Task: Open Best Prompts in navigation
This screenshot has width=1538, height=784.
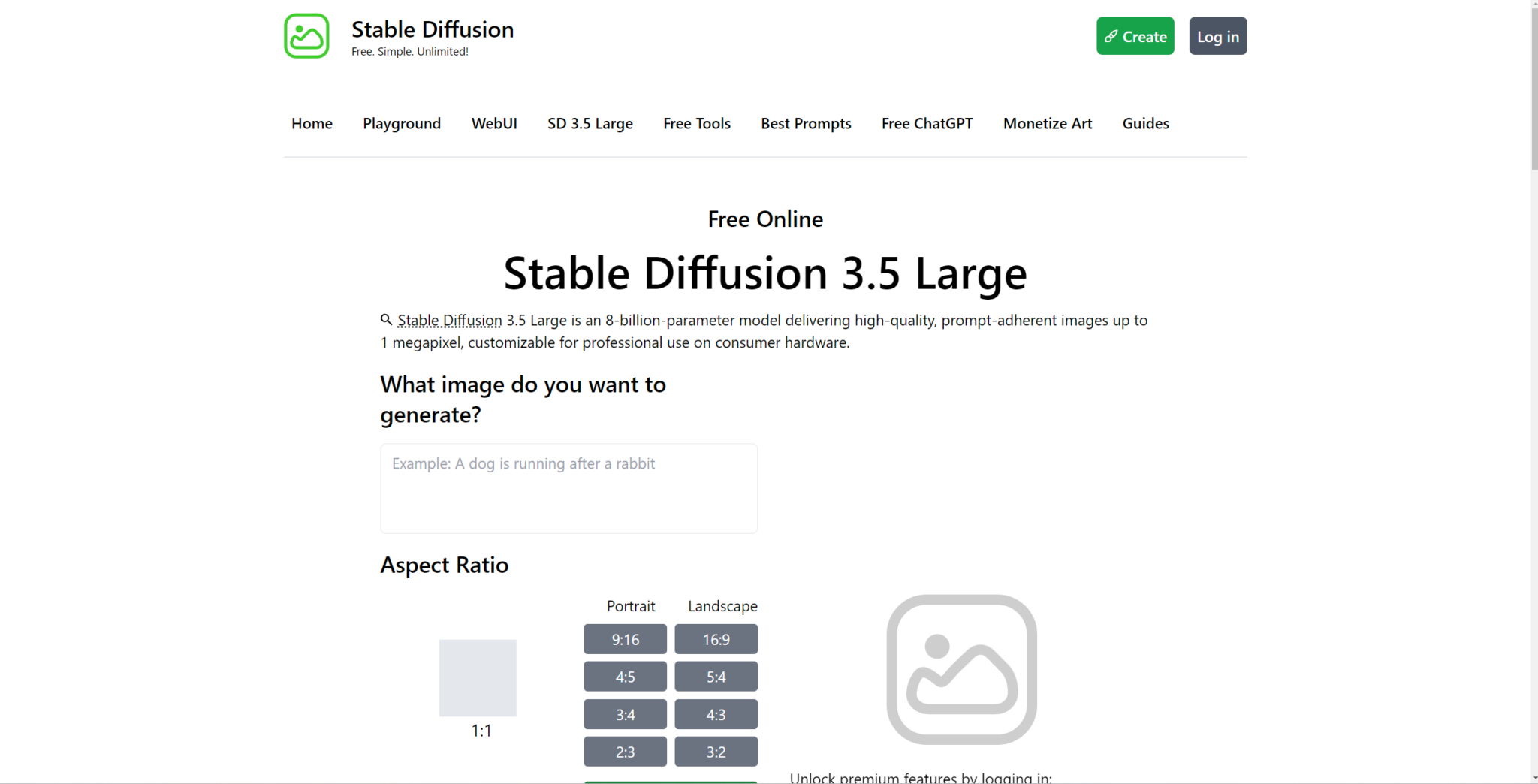Action: [x=806, y=123]
